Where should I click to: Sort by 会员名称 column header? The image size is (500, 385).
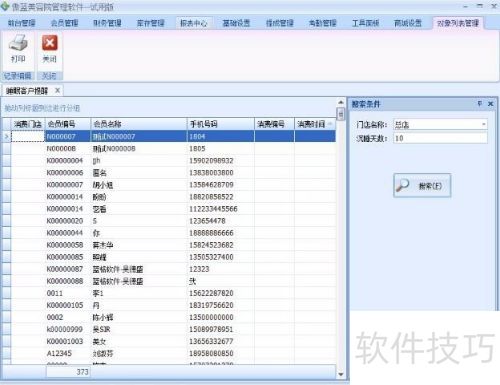click(139, 124)
